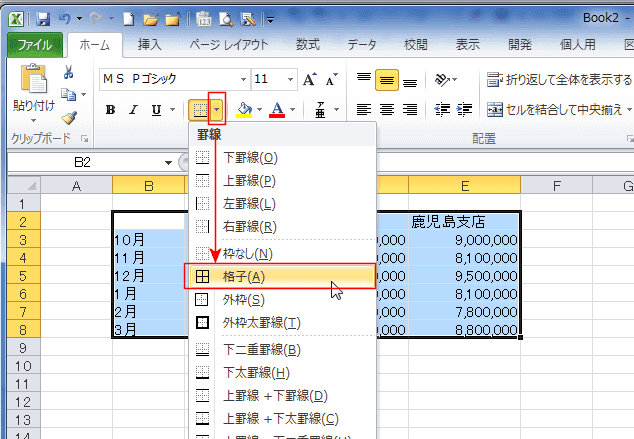Open the Undo history dropdown arrow
This screenshot has height=439, width=634.
[x=80, y=19]
